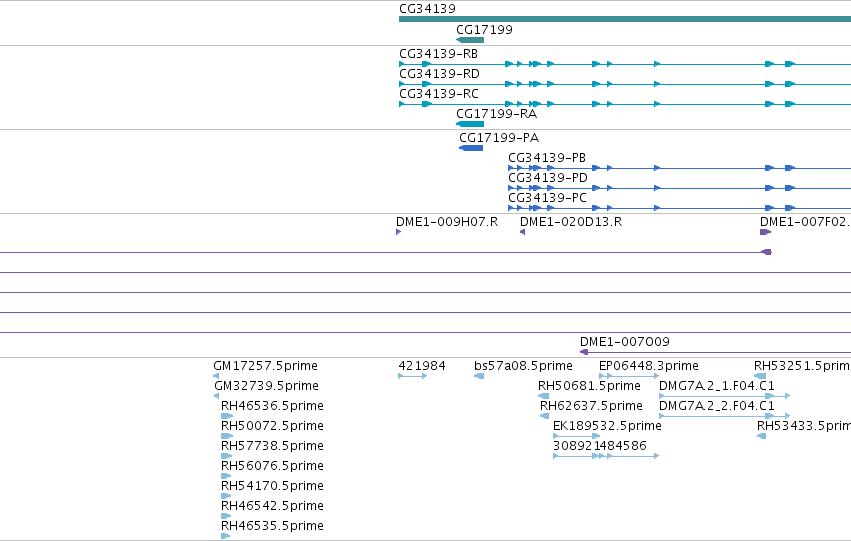Click the RH56076.5prime EST arrow
Image resolution: width=851 pixels, height=541 pixels.
click(x=226, y=476)
